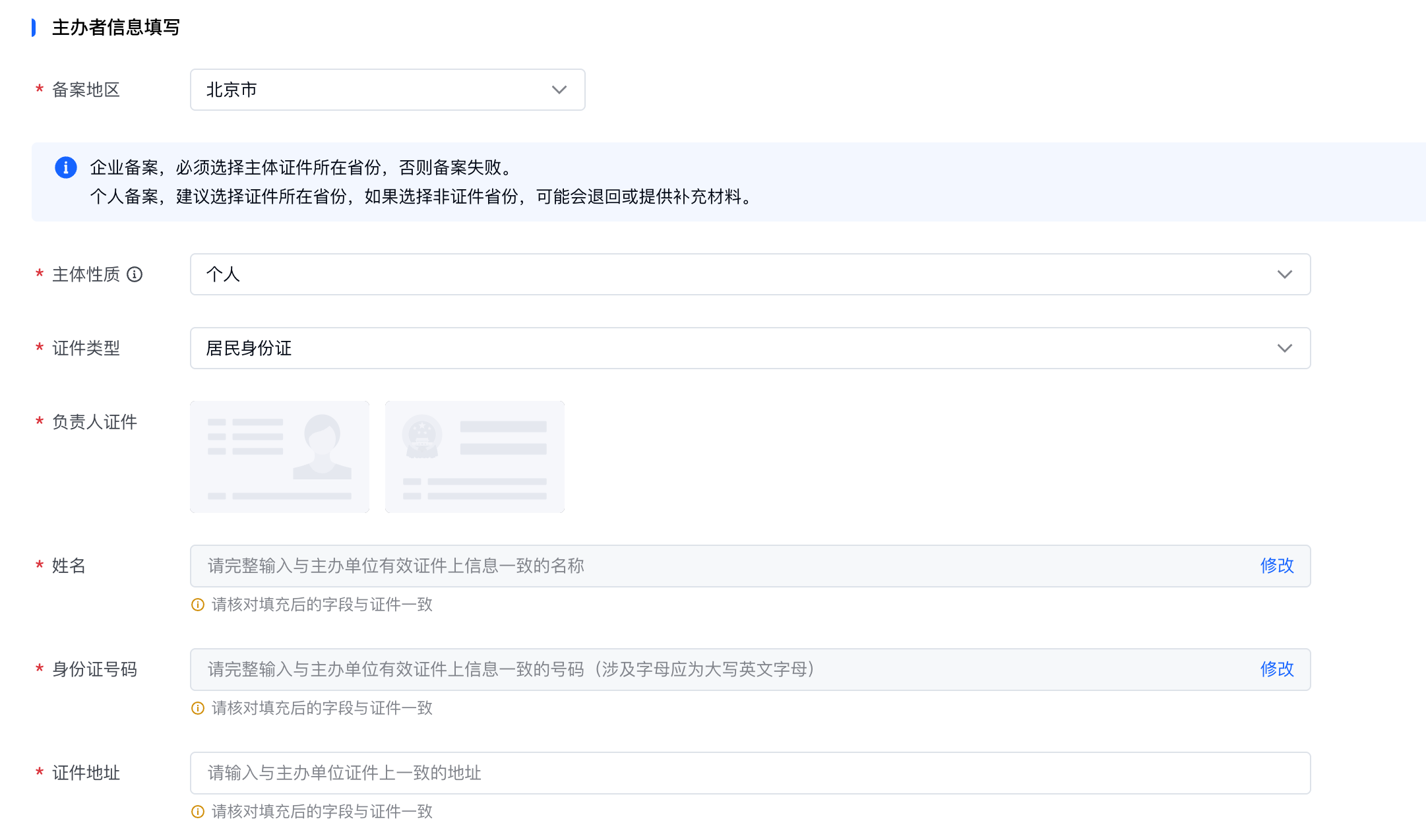Click the info icon beside 主体性质
Screen dimensions: 1426x840
pos(135,274)
